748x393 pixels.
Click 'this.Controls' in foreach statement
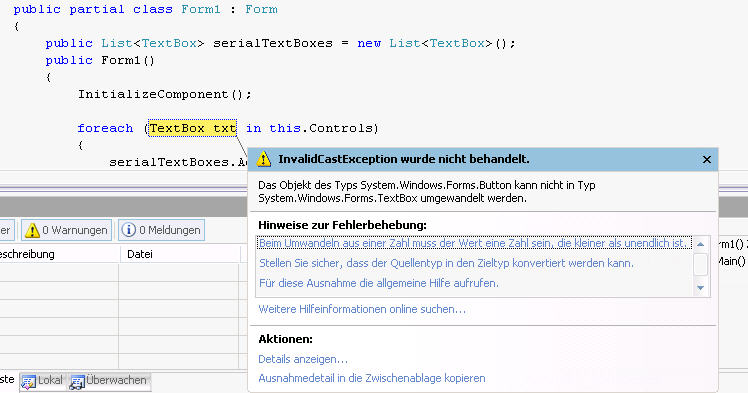click(x=321, y=128)
